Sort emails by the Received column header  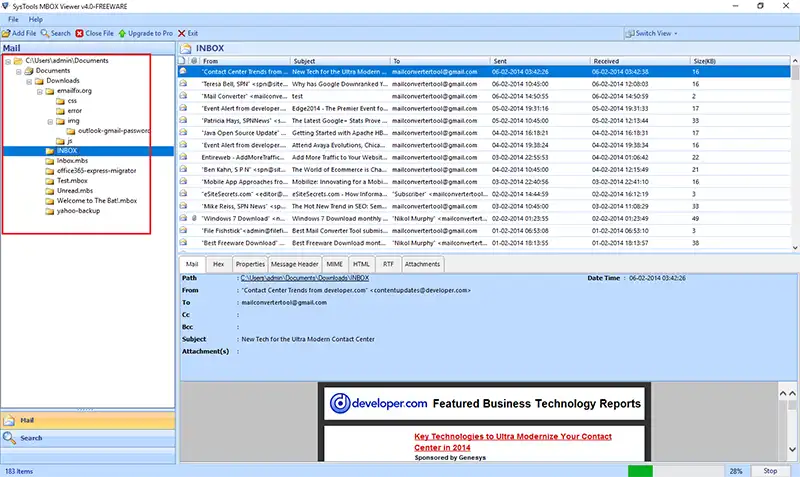click(635, 61)
